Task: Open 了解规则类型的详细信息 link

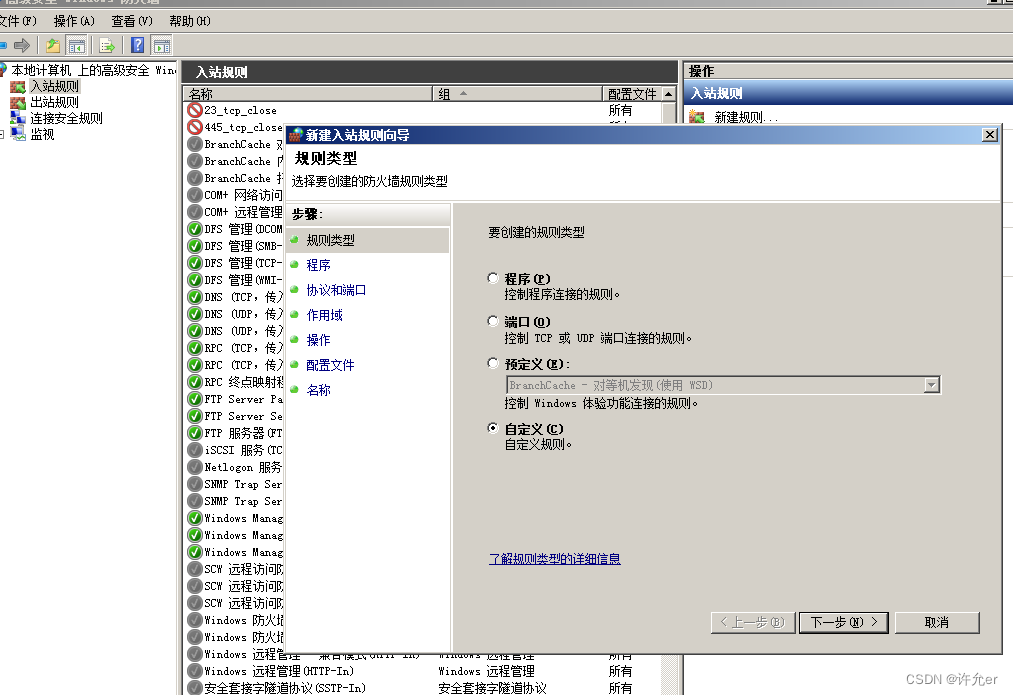Action: (x=554, y=559)
